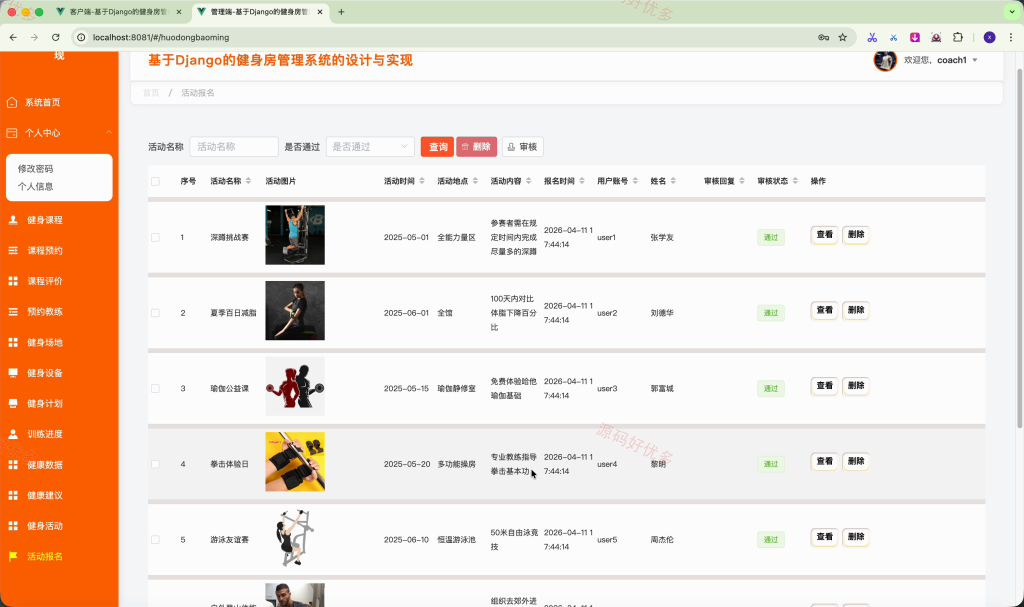Click the 活动报名 flag icon
The height and width of the screenshot is (607, 1024).
12,557
